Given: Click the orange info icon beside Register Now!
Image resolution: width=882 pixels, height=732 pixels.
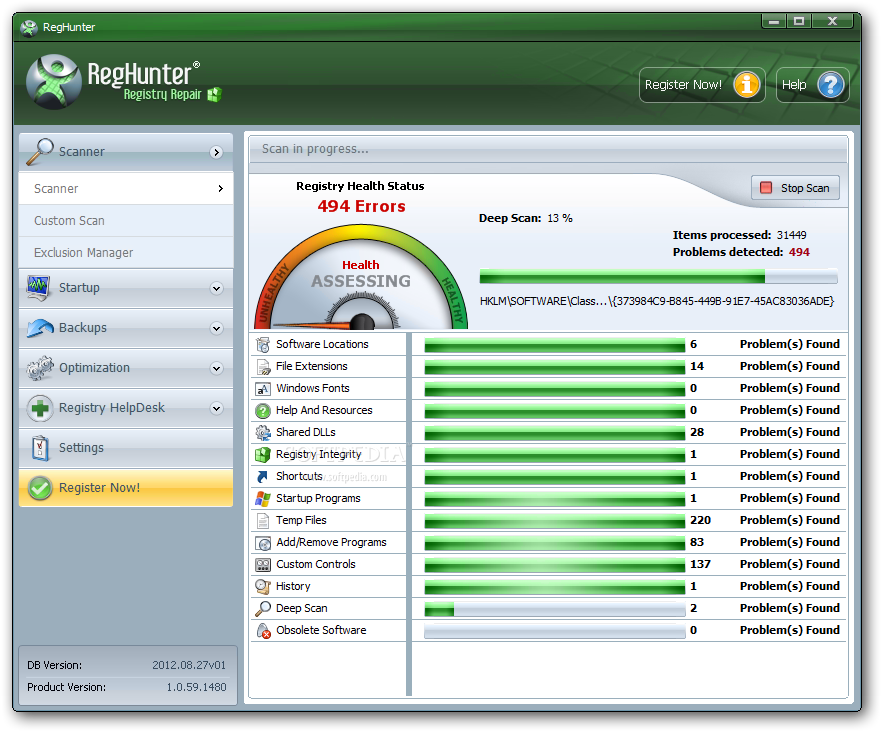Looking at the screenshot, I should [x=747, y=85].
